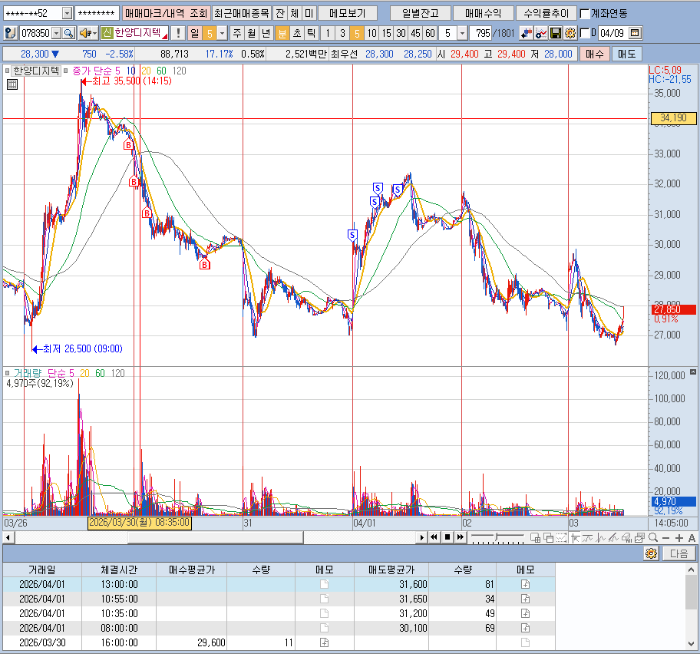
Task: Toggle the 계좌연동 checkbox
Action: 584,13
